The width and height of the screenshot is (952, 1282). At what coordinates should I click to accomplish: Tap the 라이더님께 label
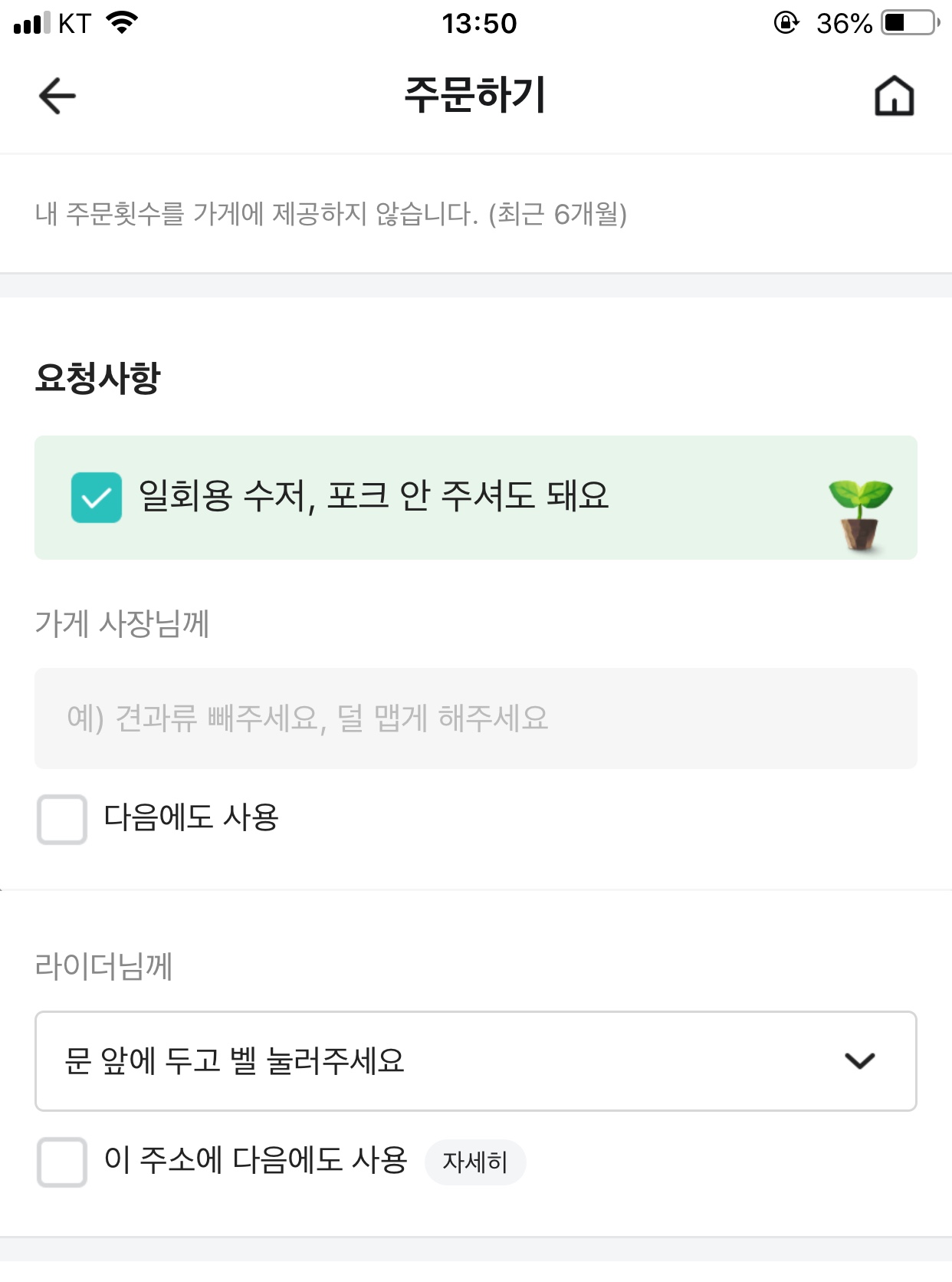(x=103, y=966)
